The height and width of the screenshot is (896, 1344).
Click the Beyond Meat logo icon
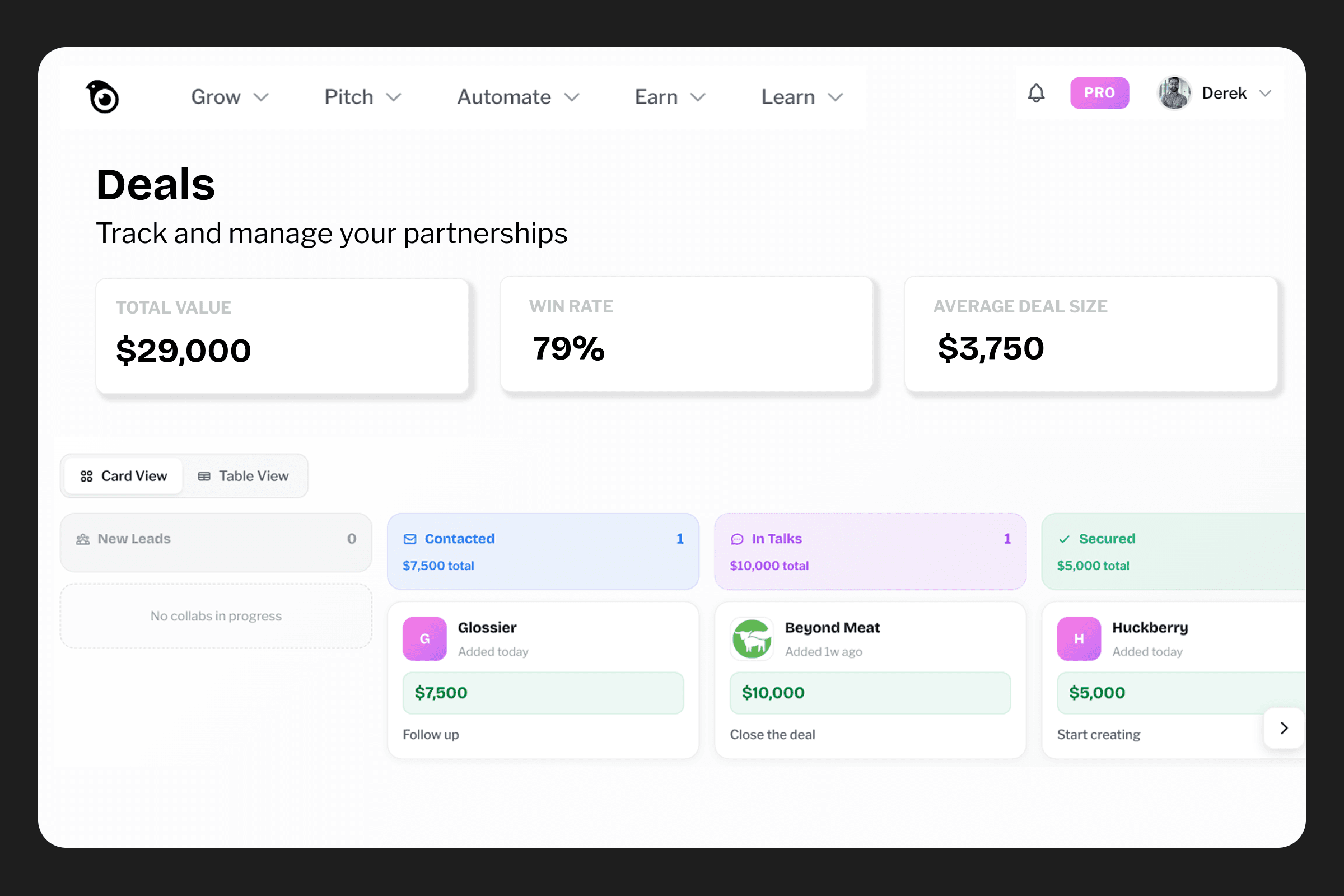(752, 638)
